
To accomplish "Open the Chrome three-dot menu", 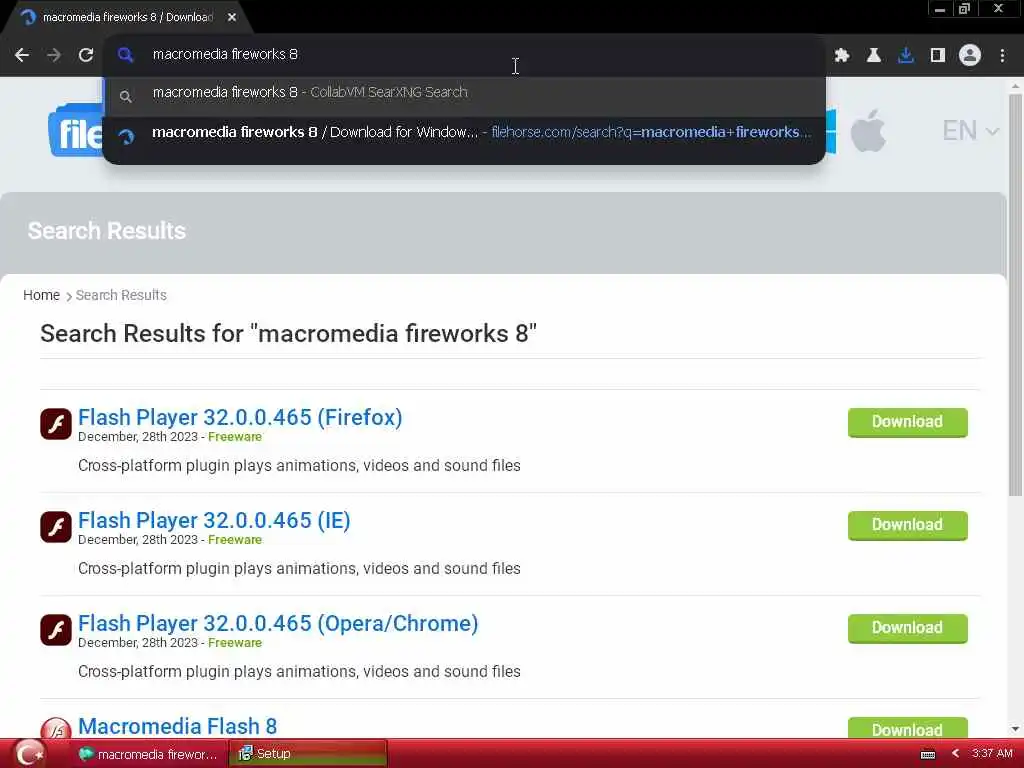I will coord(1002,56).
